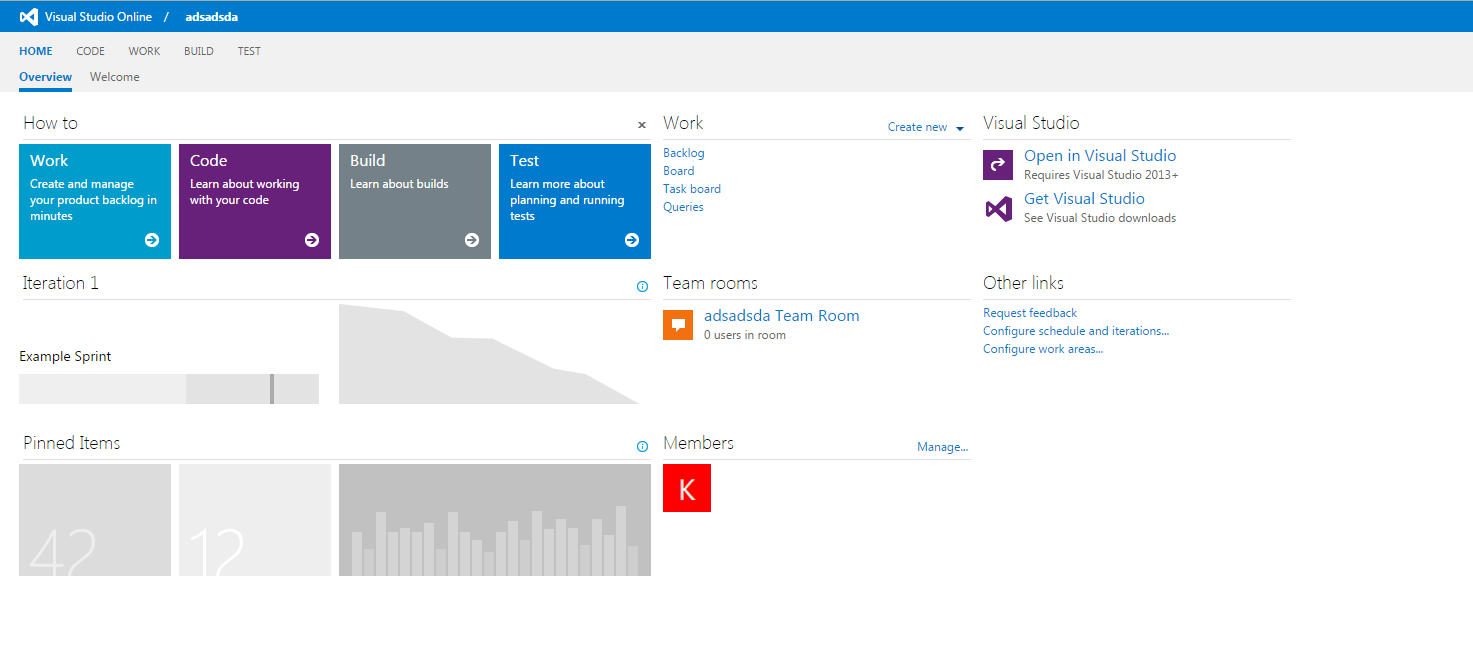Open the HOME menu tab
The height and width of the screenshot is (648, 1473).
tap(36, 51)
